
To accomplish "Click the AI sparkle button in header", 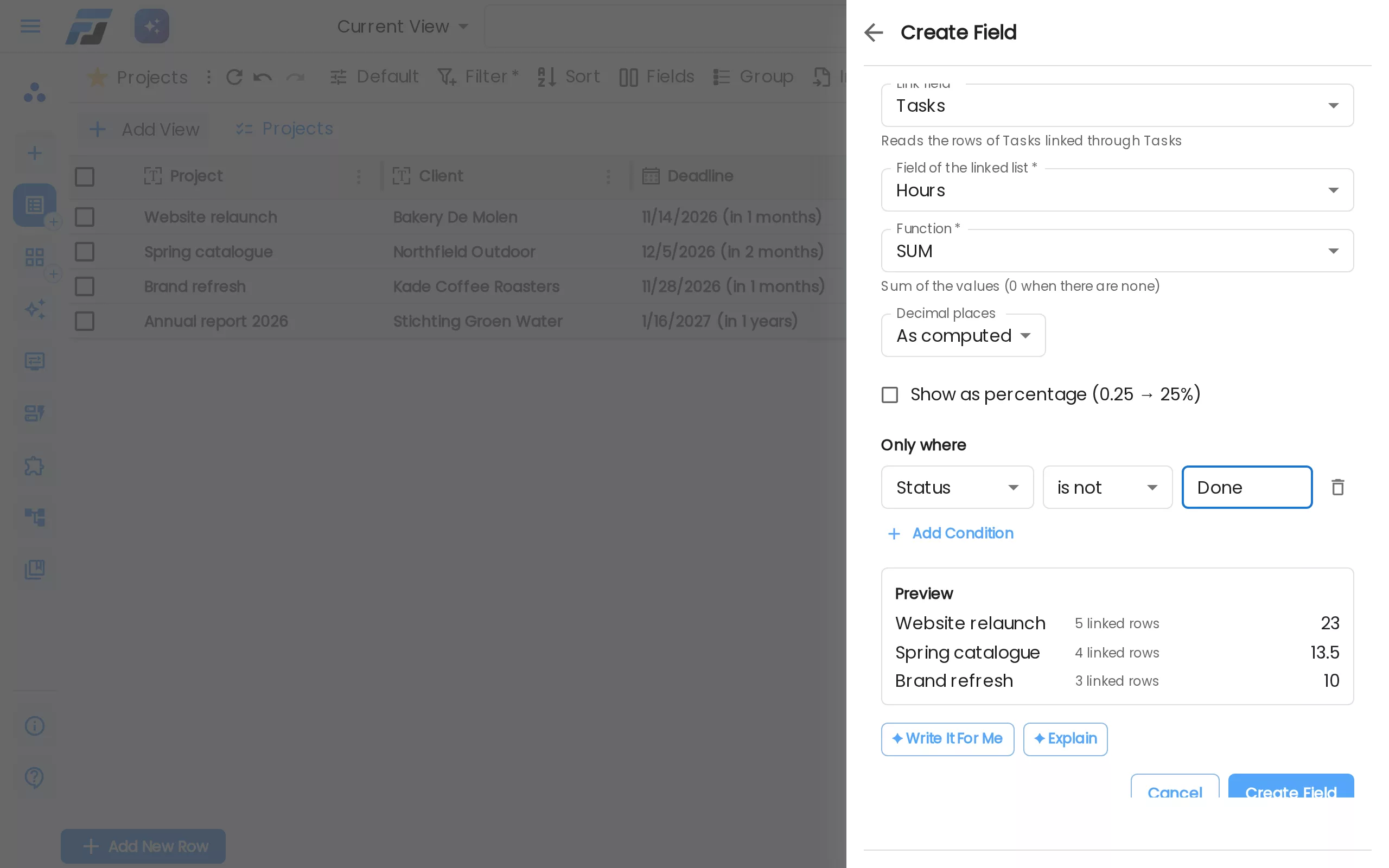I will click(151, 26).
